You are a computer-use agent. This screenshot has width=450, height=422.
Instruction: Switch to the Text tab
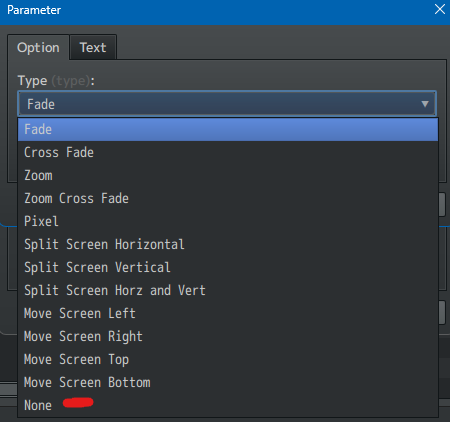click(93, 48)
